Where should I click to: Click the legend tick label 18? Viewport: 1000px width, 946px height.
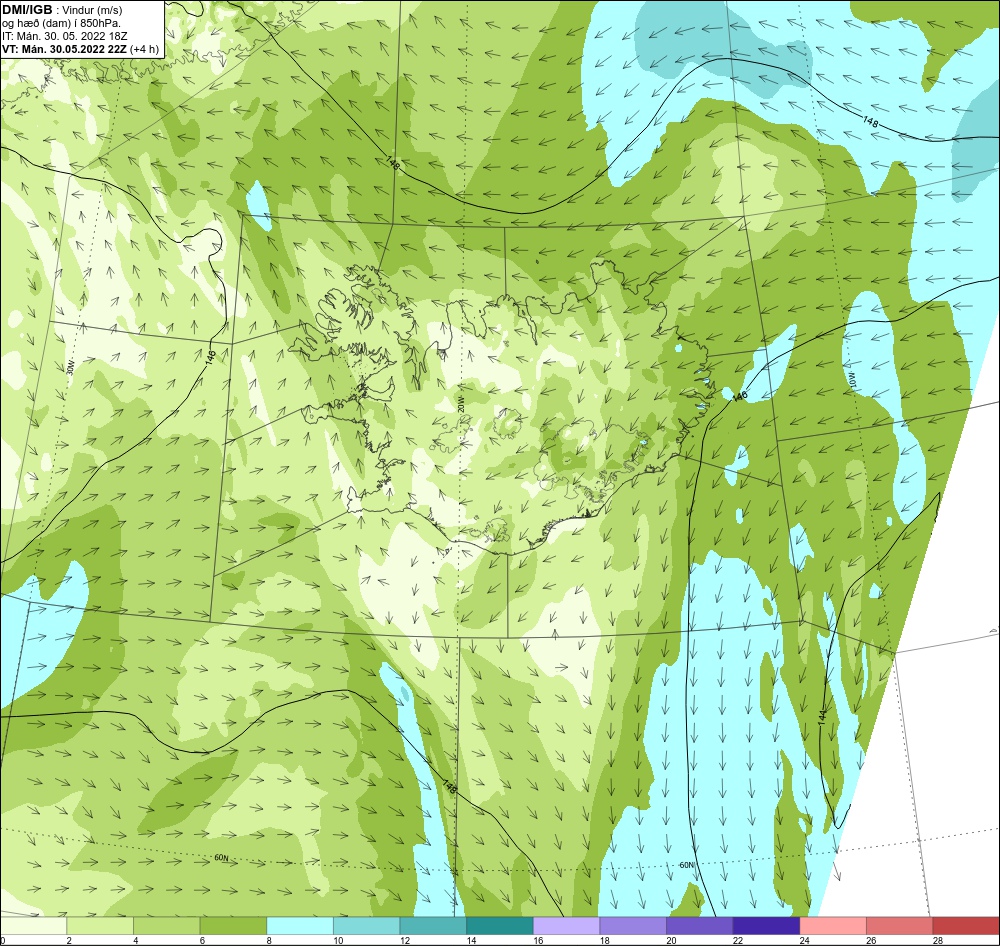coord(605,940)
